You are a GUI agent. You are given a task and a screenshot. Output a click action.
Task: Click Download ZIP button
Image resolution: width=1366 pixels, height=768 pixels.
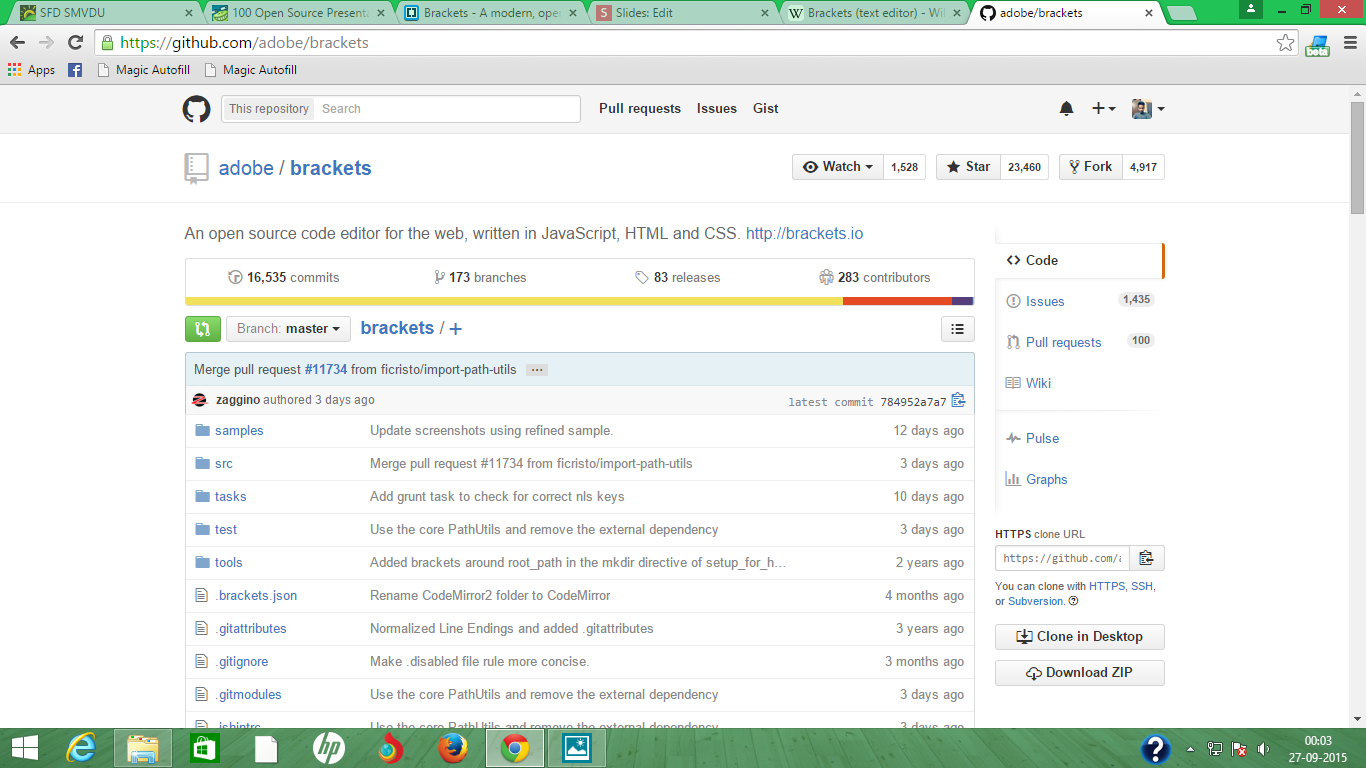pyautogui.click(x=1080, y=673)
